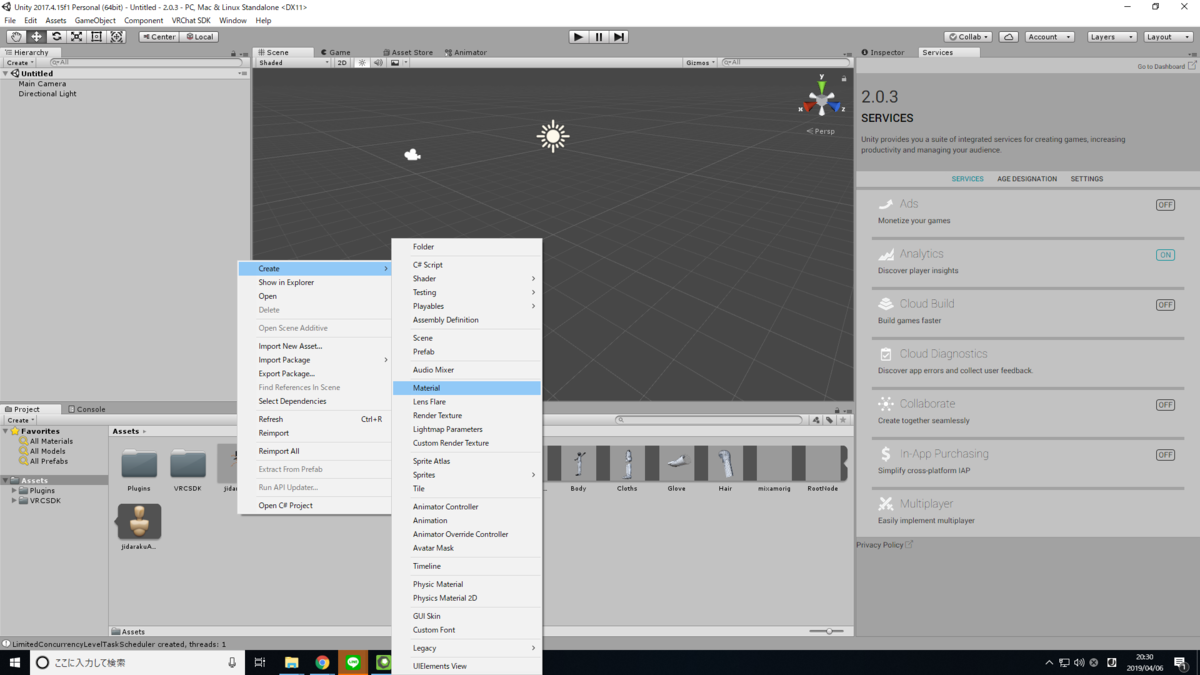Image resolution: width=1200 pixels, height=675 pixels.
Task: Open Project panel Create dropdown
Action: [x=20, y=420]
